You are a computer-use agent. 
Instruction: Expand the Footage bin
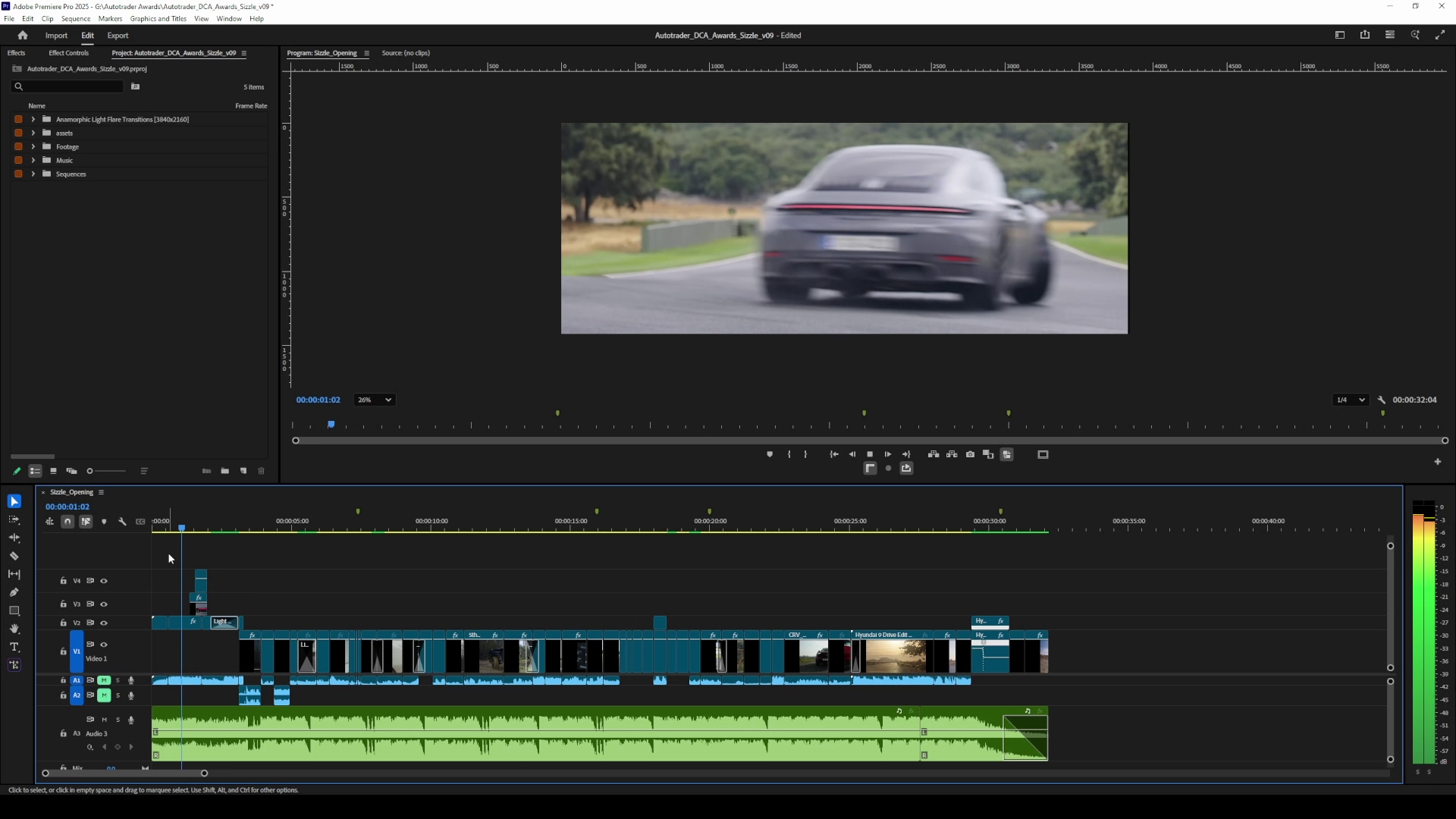[x=33, y=146]
